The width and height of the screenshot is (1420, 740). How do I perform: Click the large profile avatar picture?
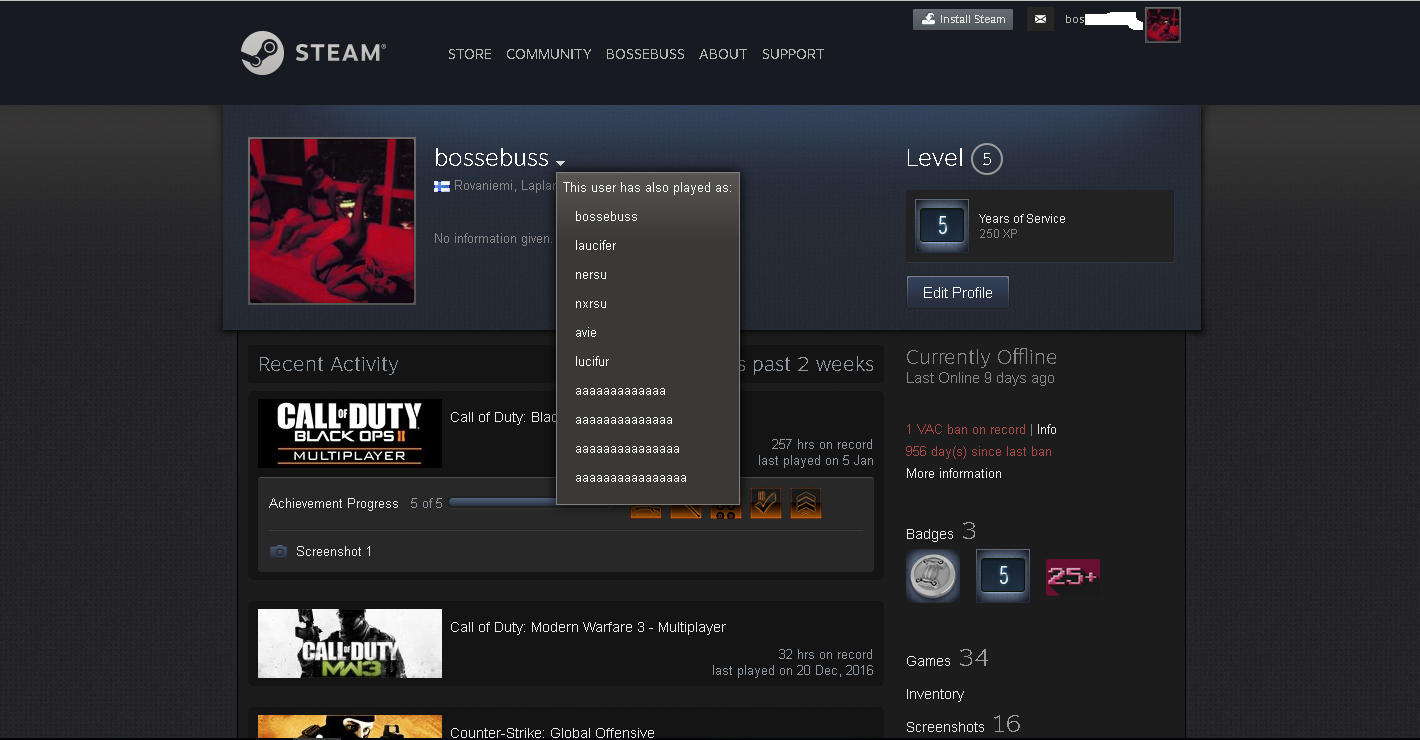332,221
